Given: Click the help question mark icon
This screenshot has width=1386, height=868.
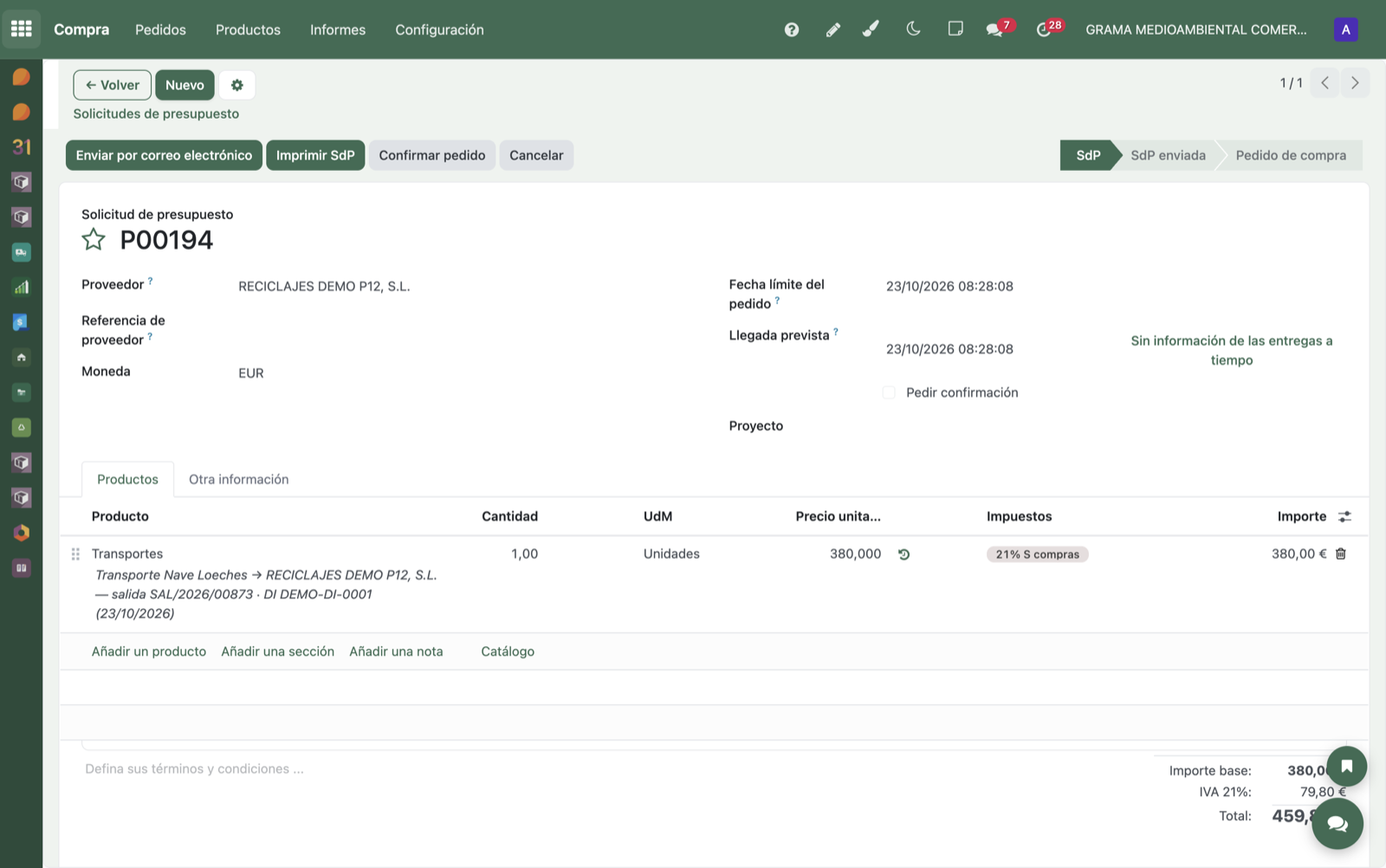Looking at the screenshot, I should pyautogui.click(x=792, y=29).
